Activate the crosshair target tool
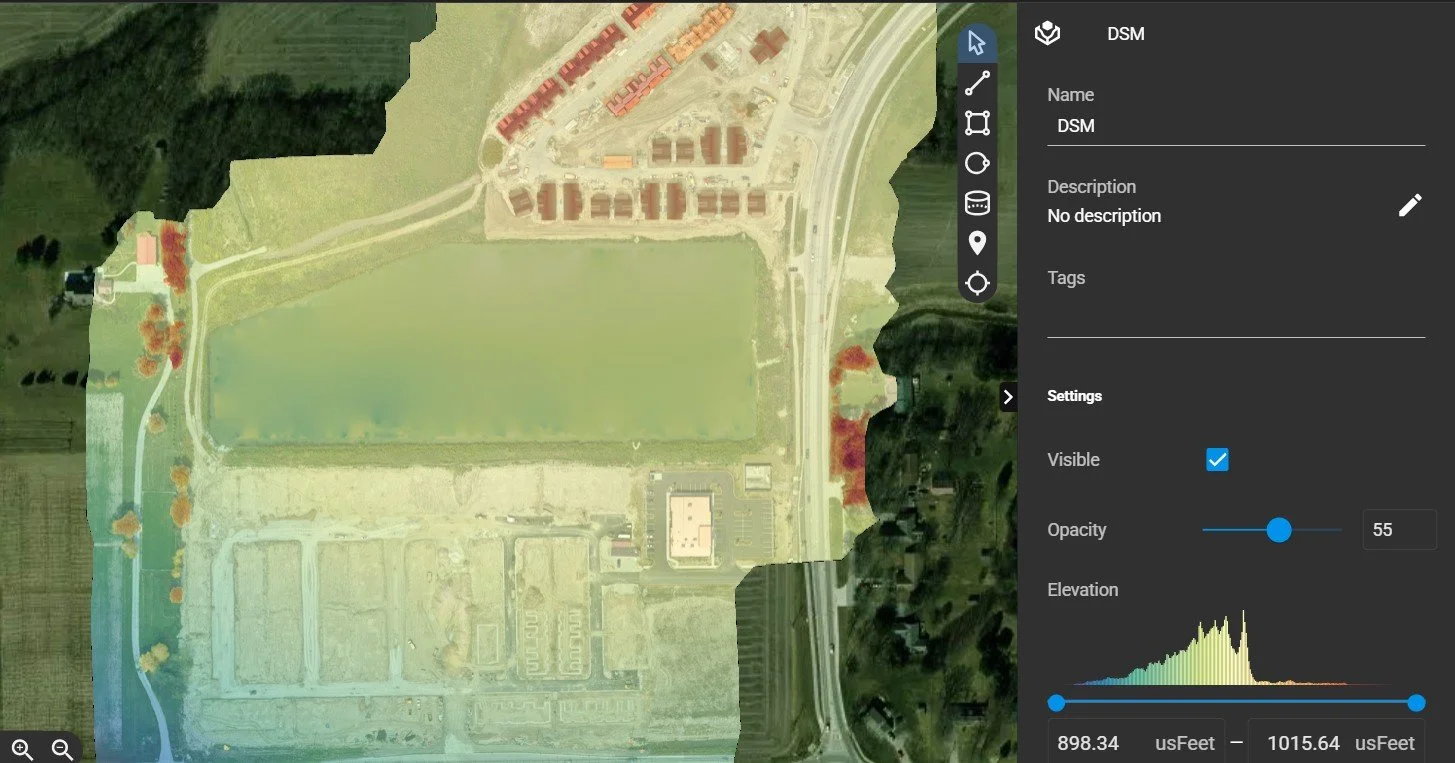This screenshot has height=763, width=1455. (x=977, y=283)
